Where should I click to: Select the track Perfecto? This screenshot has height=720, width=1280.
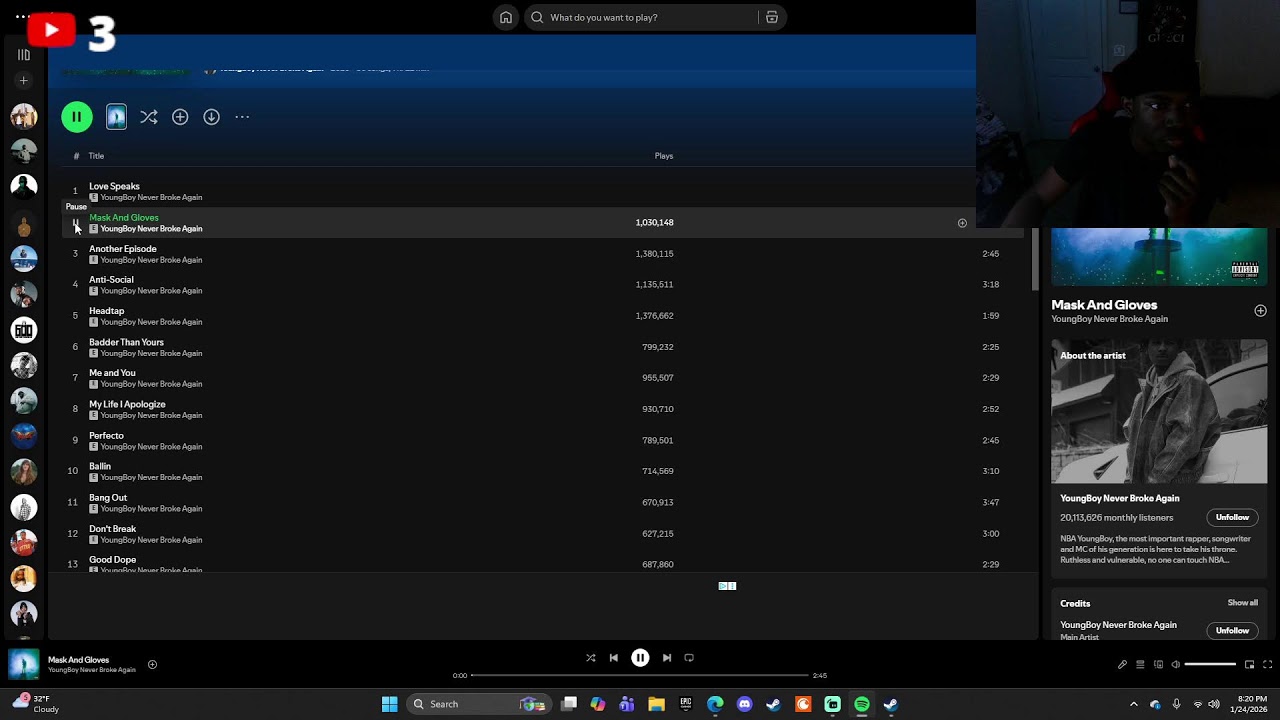click(106, 436)
